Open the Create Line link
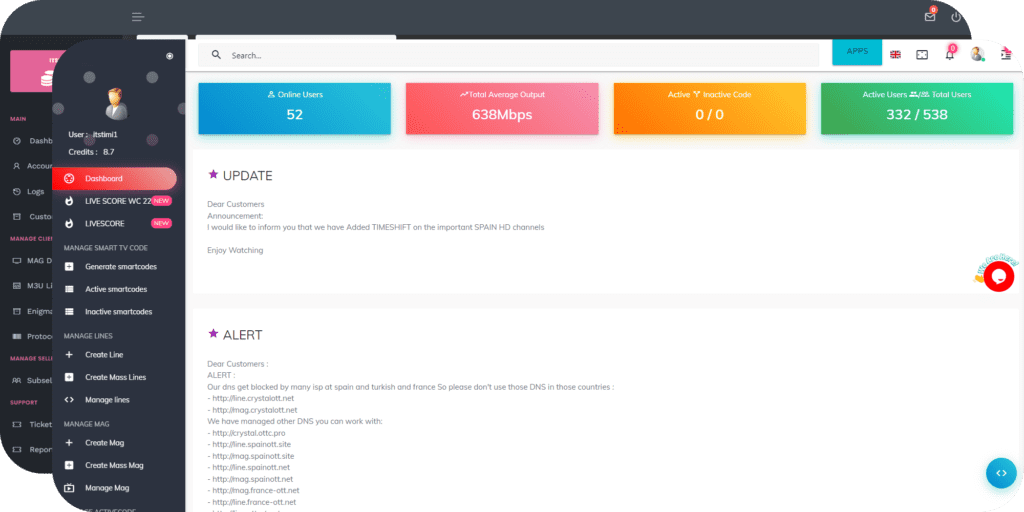The height and width of the screenshot is (512, 1024). pyautogui.click(x=104, y=355)
